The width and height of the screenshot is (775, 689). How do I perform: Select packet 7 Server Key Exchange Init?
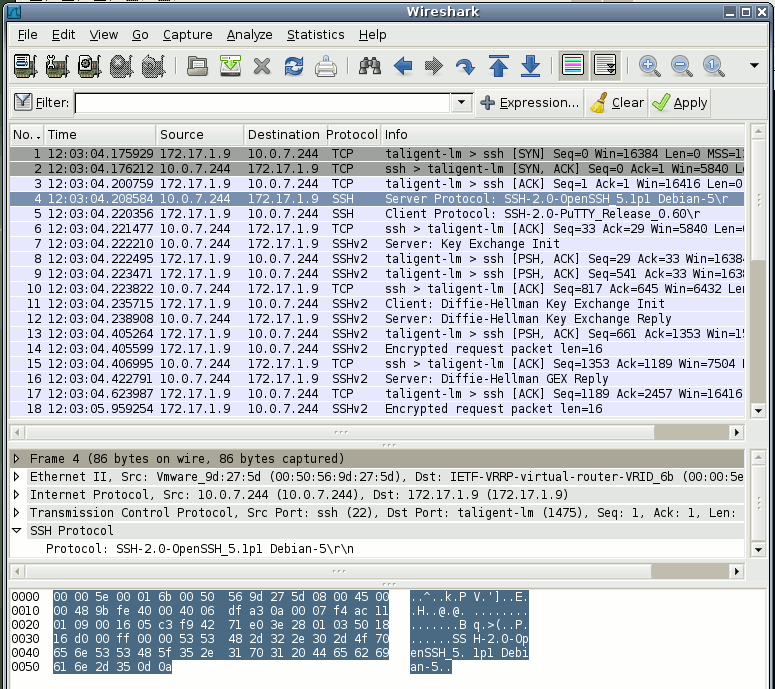(377, 244)
